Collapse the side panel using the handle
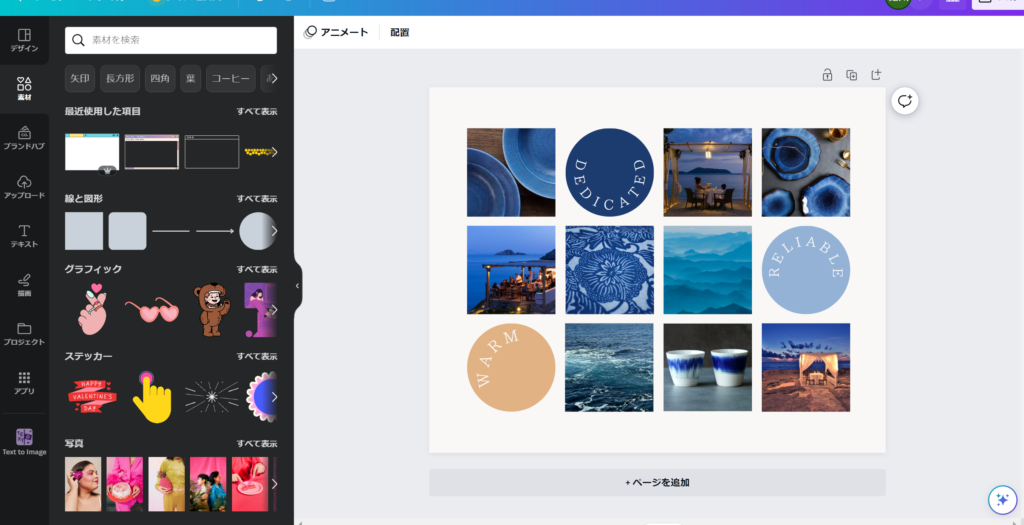 pos(297,286)
